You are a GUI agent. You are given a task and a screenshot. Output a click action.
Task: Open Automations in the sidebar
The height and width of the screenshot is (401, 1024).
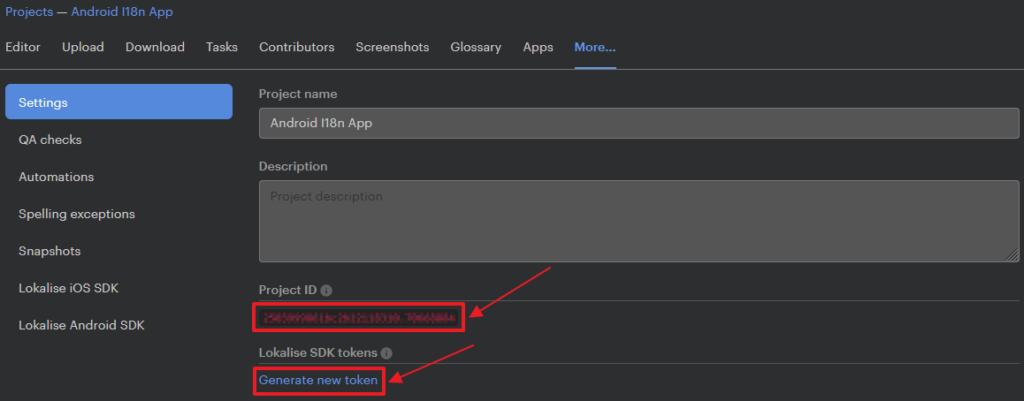(x=56, y=177)
